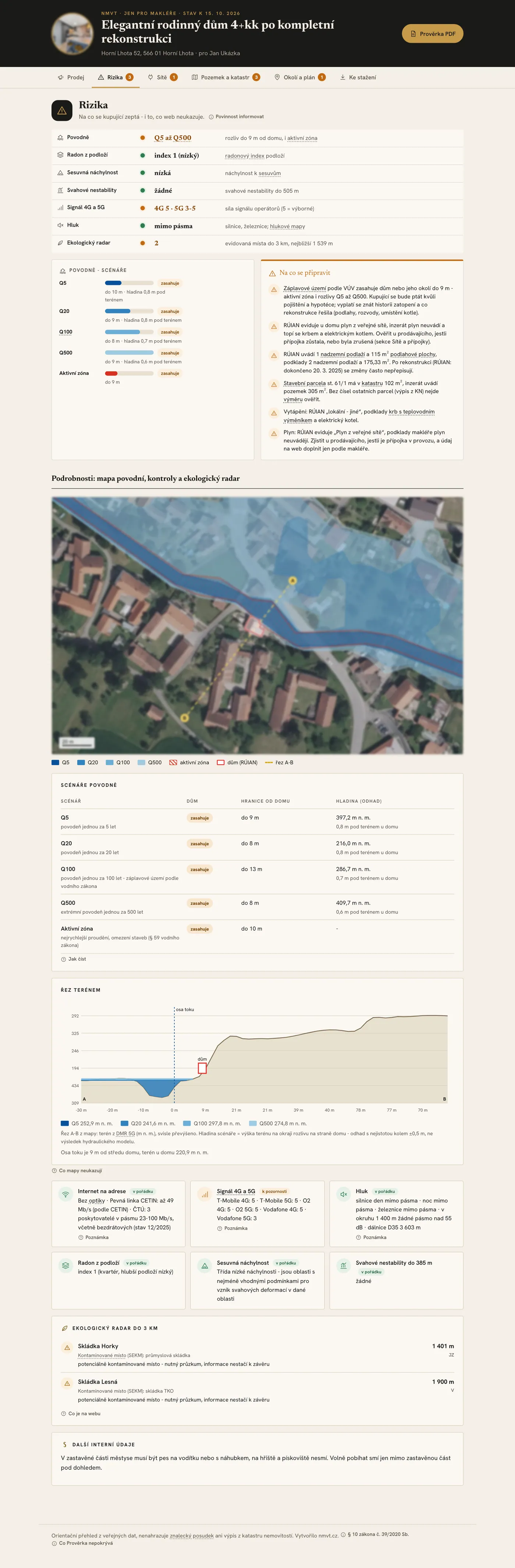This screenshot has height=1568, width=515.
Task: Click the red Aktivní zóna progress bar
Action: point(129,373)
